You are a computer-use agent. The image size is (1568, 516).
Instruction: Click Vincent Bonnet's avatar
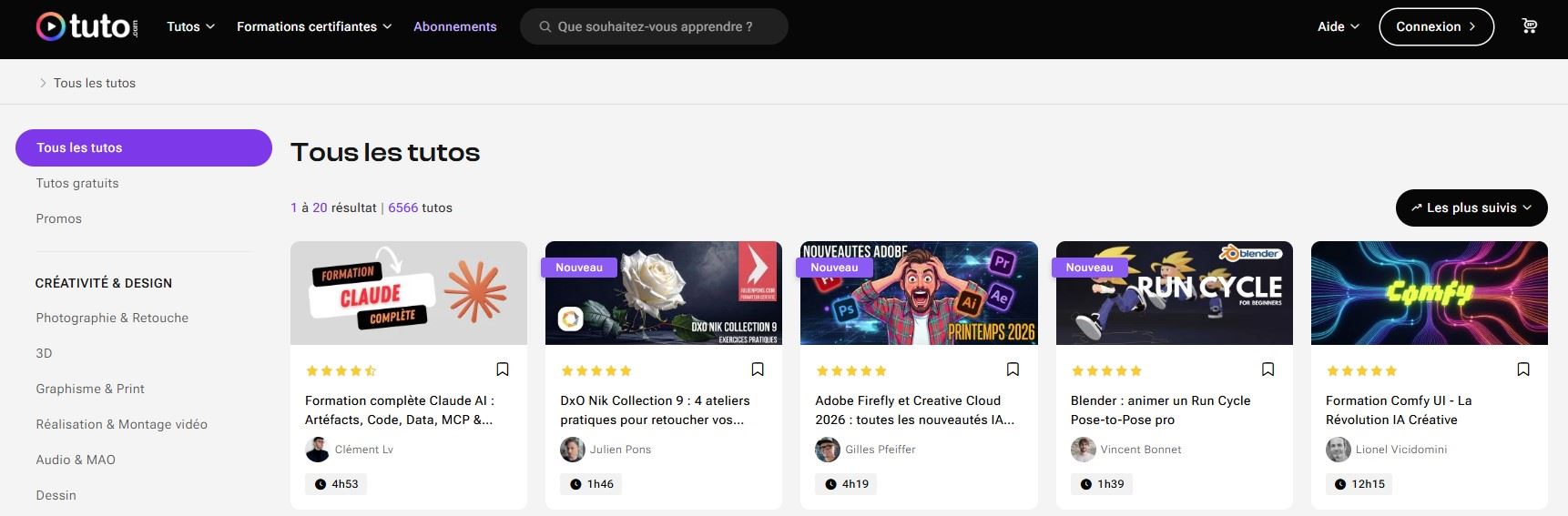pyautogui.click(x=1083, y=450)
